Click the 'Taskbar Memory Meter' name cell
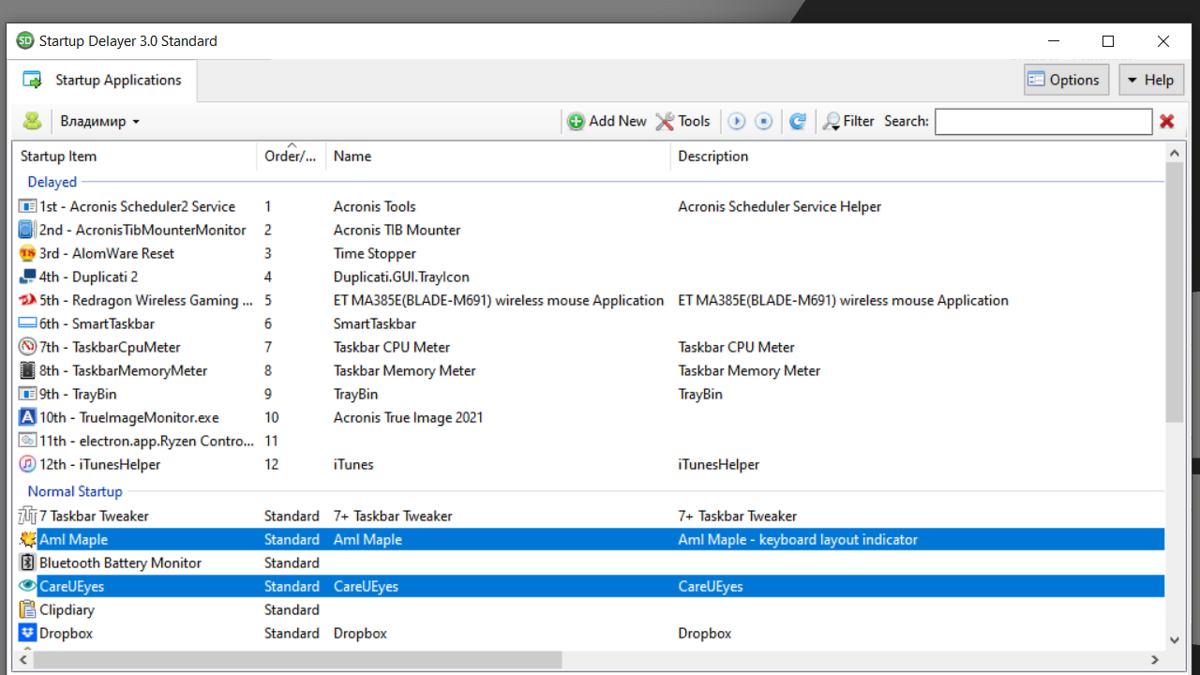Screen dimensions: 1200x675 (x=404, y=371)
